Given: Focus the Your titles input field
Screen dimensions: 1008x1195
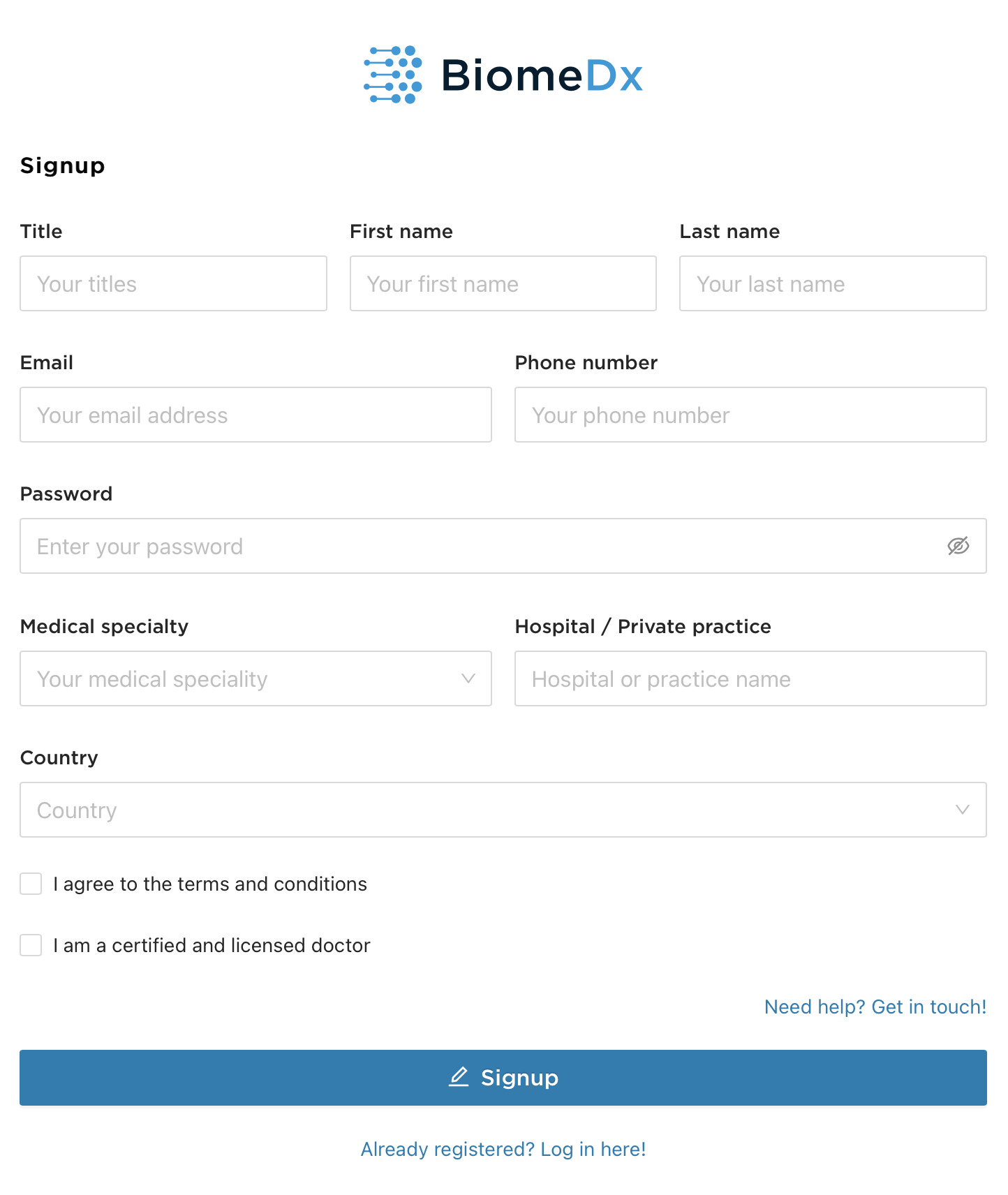Looking at the screenshot, I should 173,283.
